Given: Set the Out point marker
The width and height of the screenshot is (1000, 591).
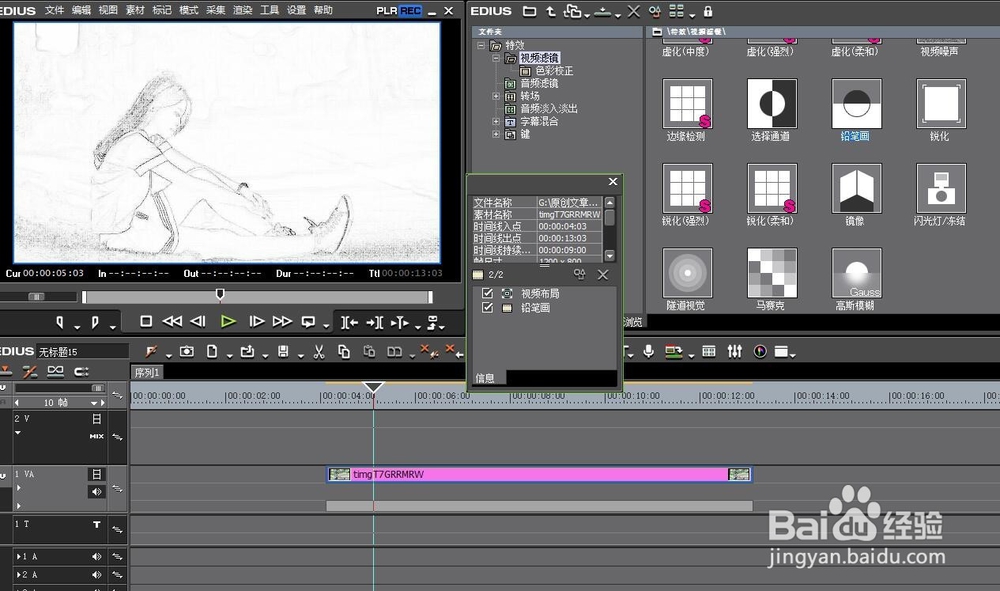Looking at the screenshot, I should point(95,323).
